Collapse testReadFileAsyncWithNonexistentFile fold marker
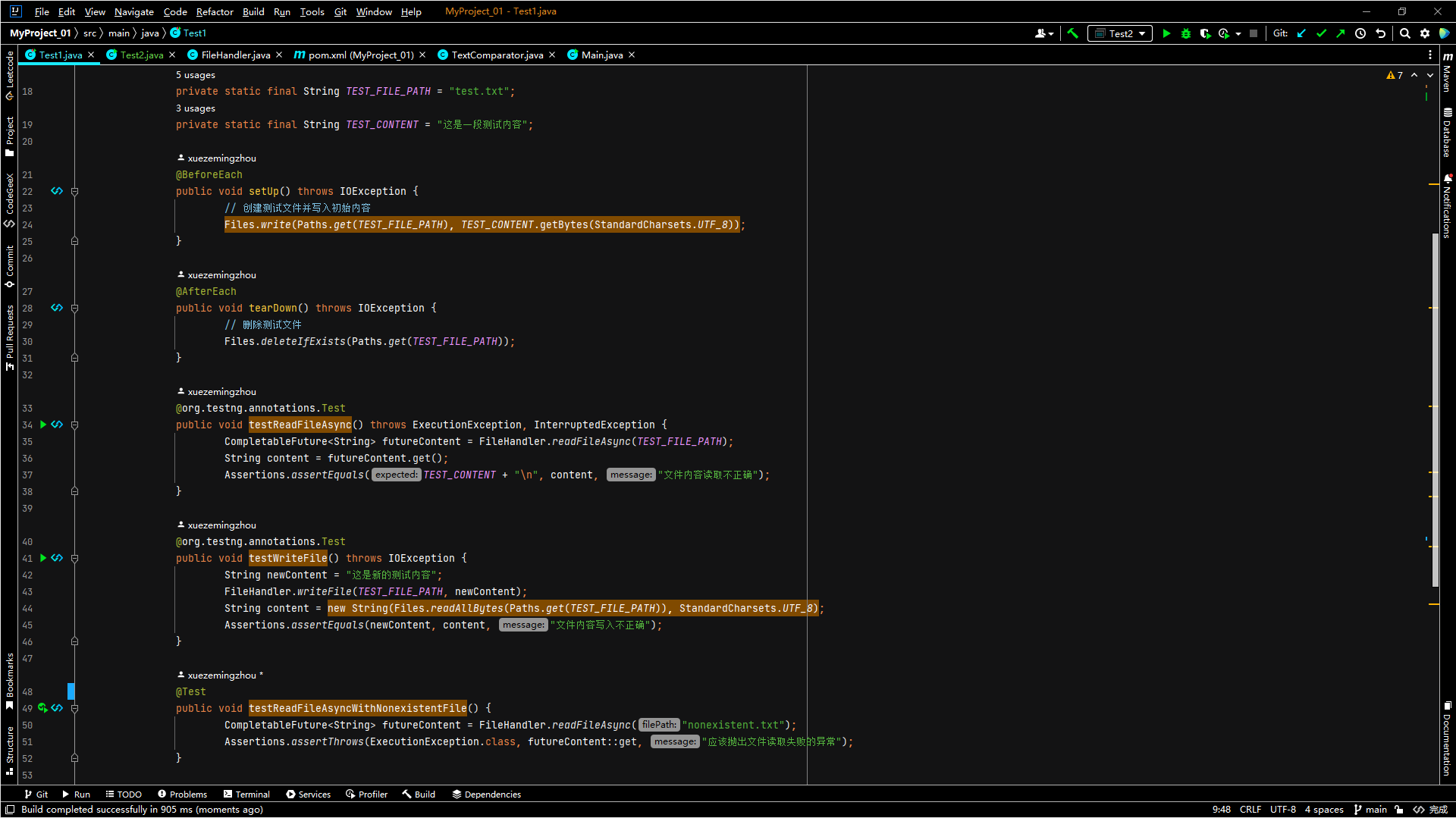 pyautogui.click(x=74, y=709)
